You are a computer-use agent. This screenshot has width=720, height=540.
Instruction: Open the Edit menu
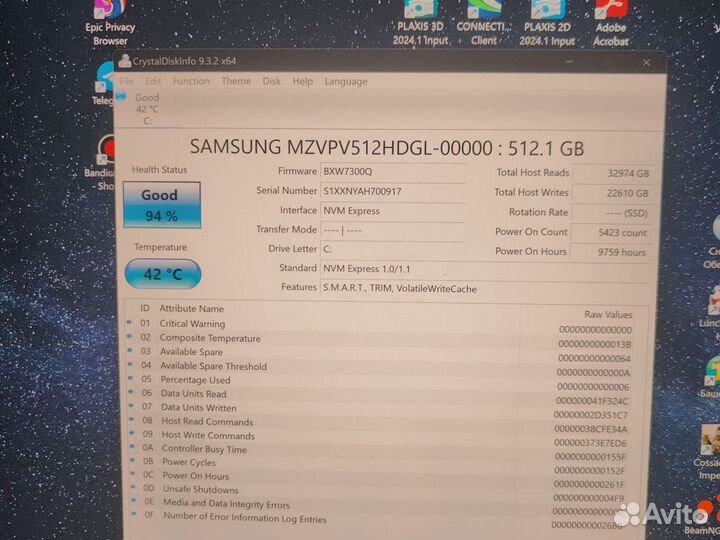point(153,81)
